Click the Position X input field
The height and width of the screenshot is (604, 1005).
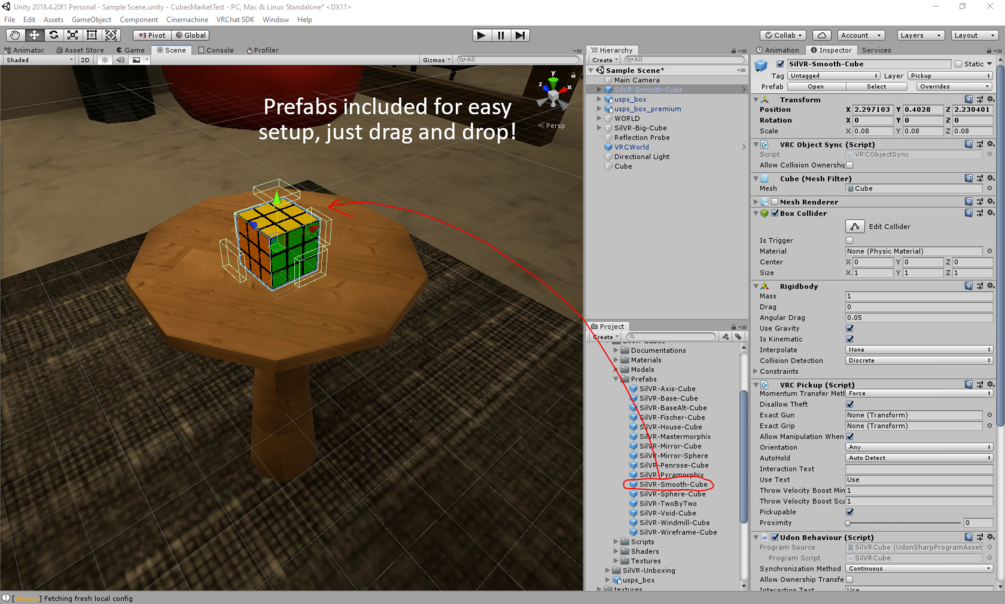(873, 110)
